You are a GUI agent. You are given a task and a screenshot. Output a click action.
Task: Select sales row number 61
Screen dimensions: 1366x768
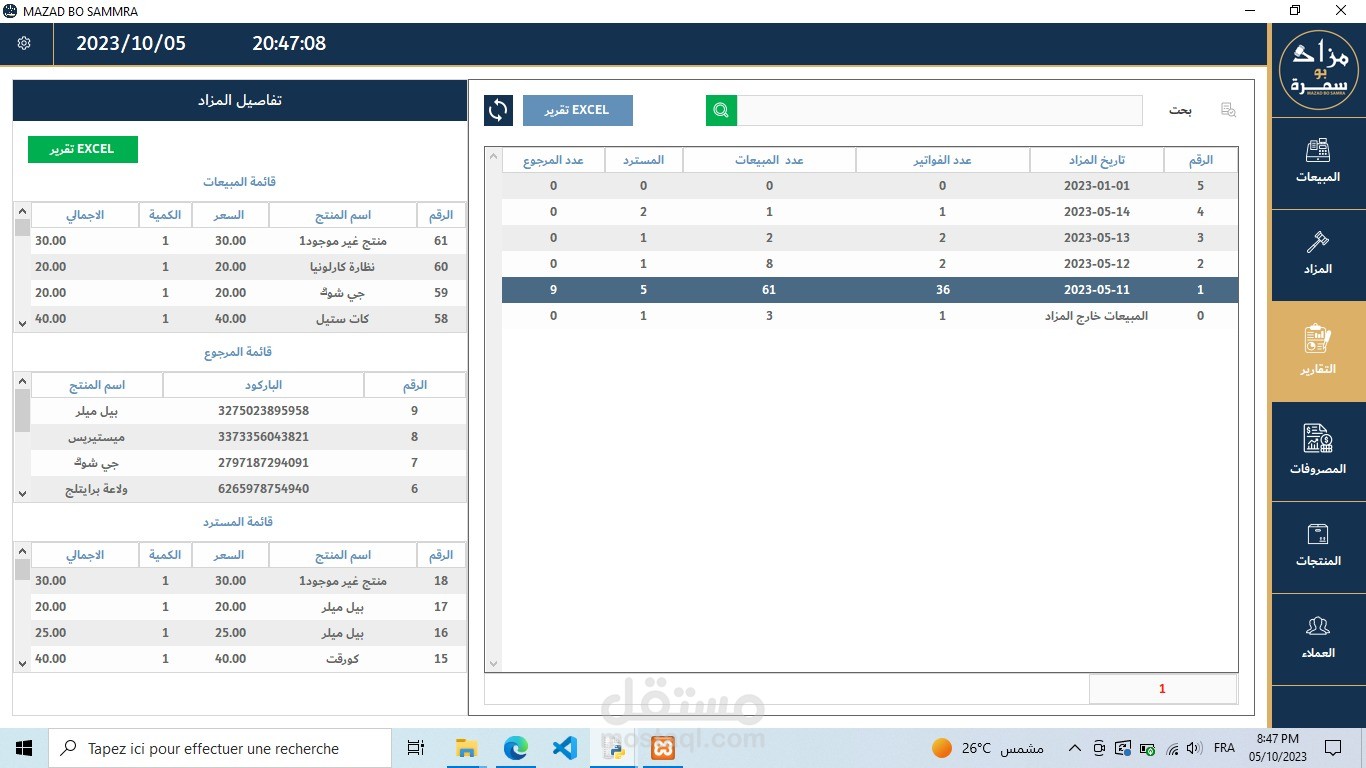click(248, 241)
